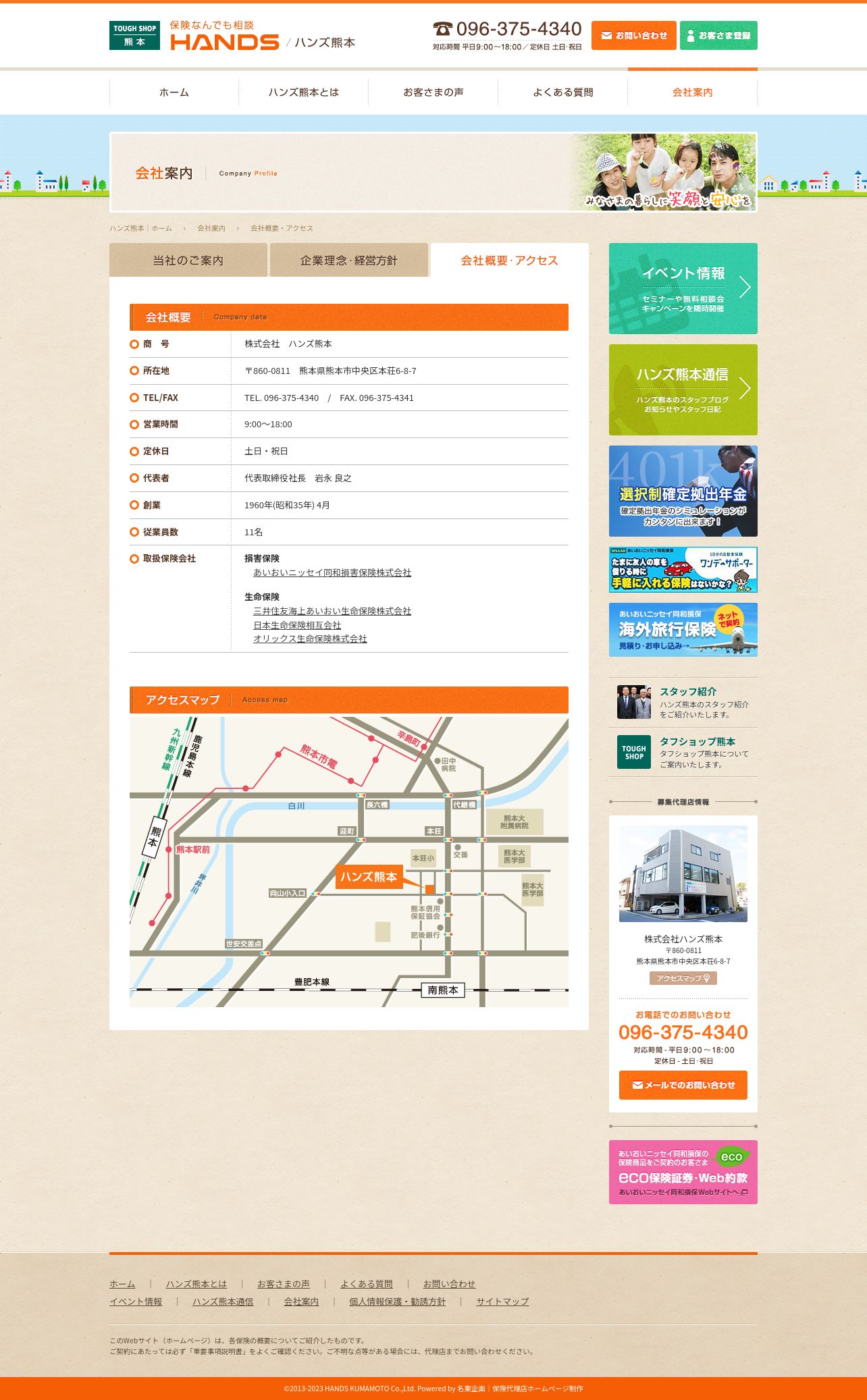Click the TOUGH SHOP 熊本 logo in header
Image resolution: width=867 pixels, height=1400 pixels.
coord(134,35)
